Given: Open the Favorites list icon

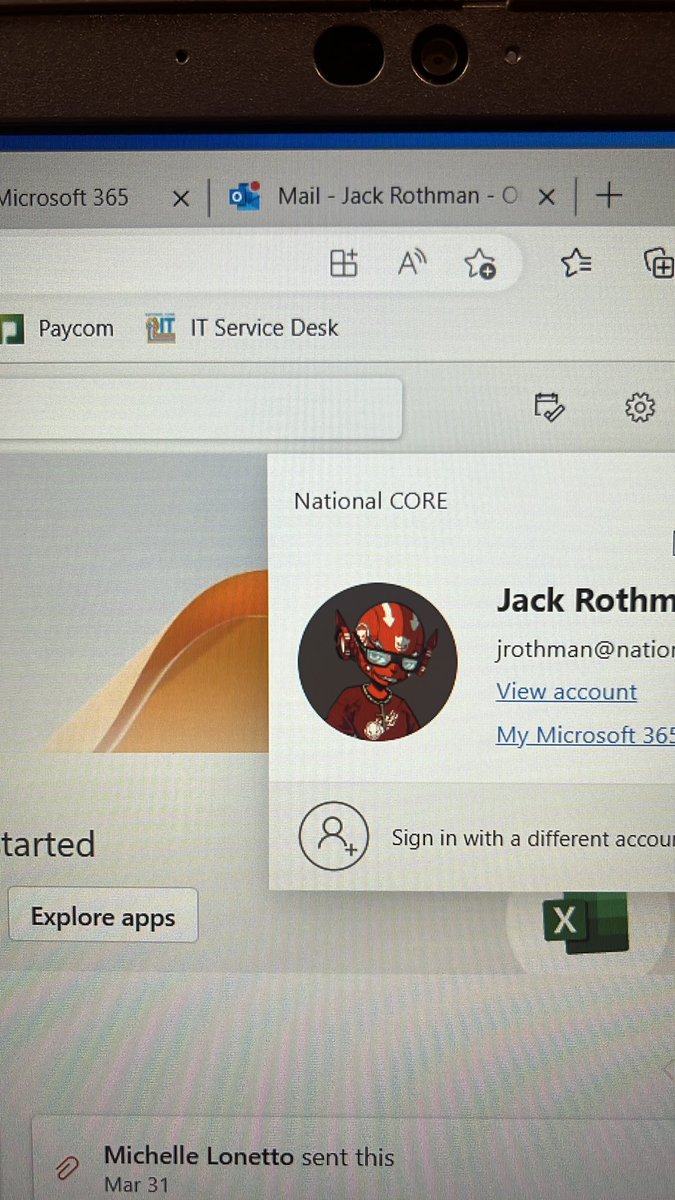Looking at the screenshot, I should click(x=576, y=263).
